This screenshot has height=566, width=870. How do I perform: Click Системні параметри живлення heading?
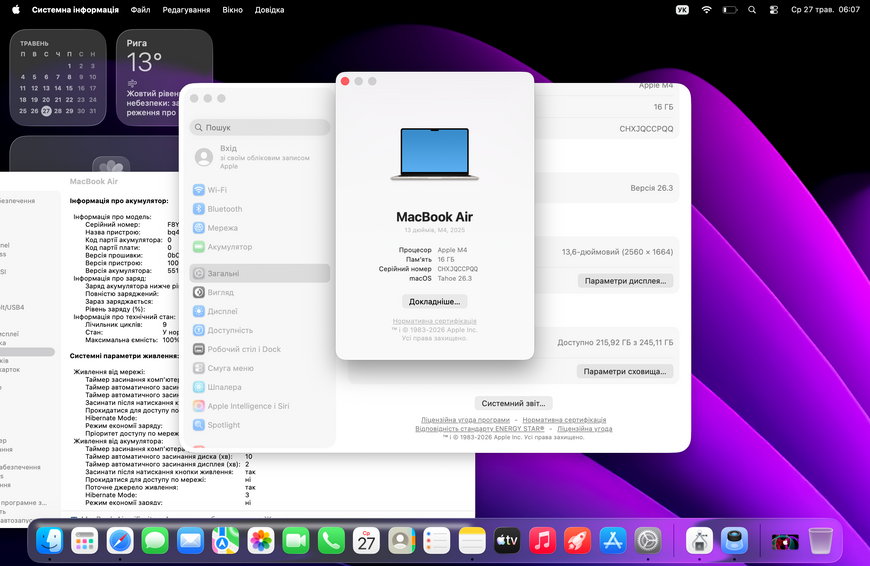[124, 356]
